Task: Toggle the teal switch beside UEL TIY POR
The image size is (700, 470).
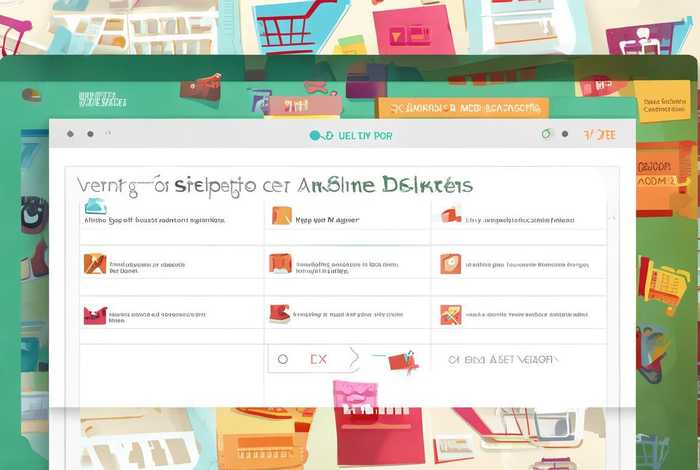Action: 320,135
